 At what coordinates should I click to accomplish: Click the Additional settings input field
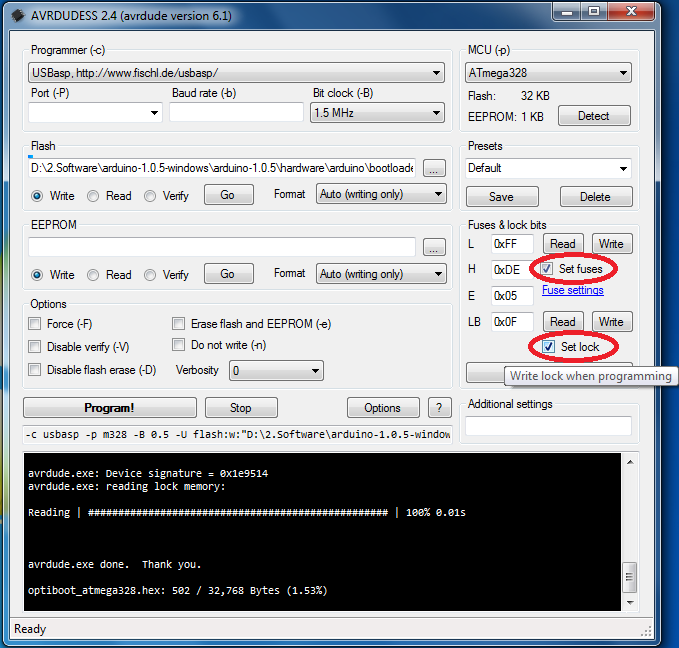tap(548, 426)
